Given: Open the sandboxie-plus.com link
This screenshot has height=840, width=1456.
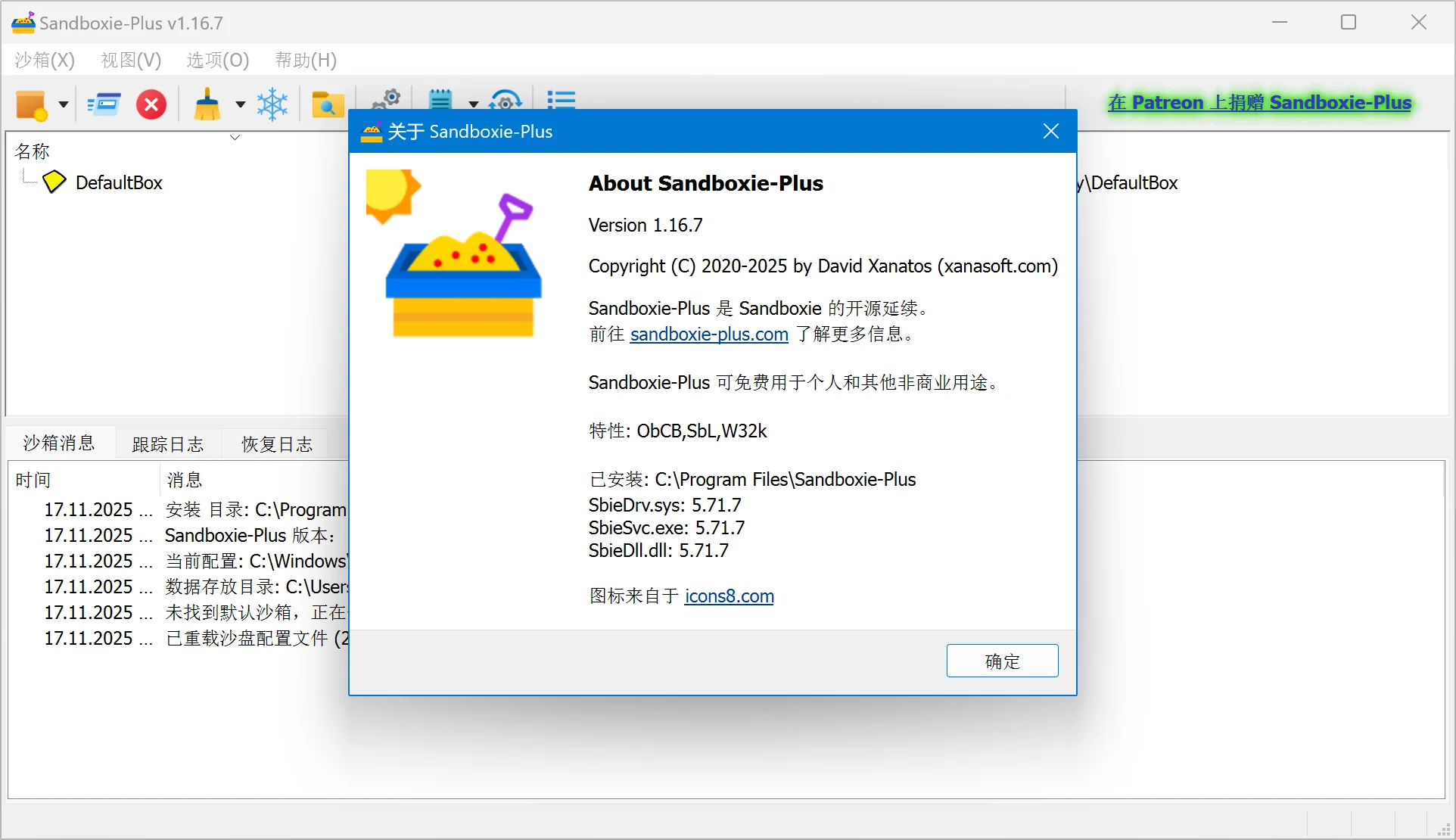Looking at the screenshot, I should coord(708,334).
